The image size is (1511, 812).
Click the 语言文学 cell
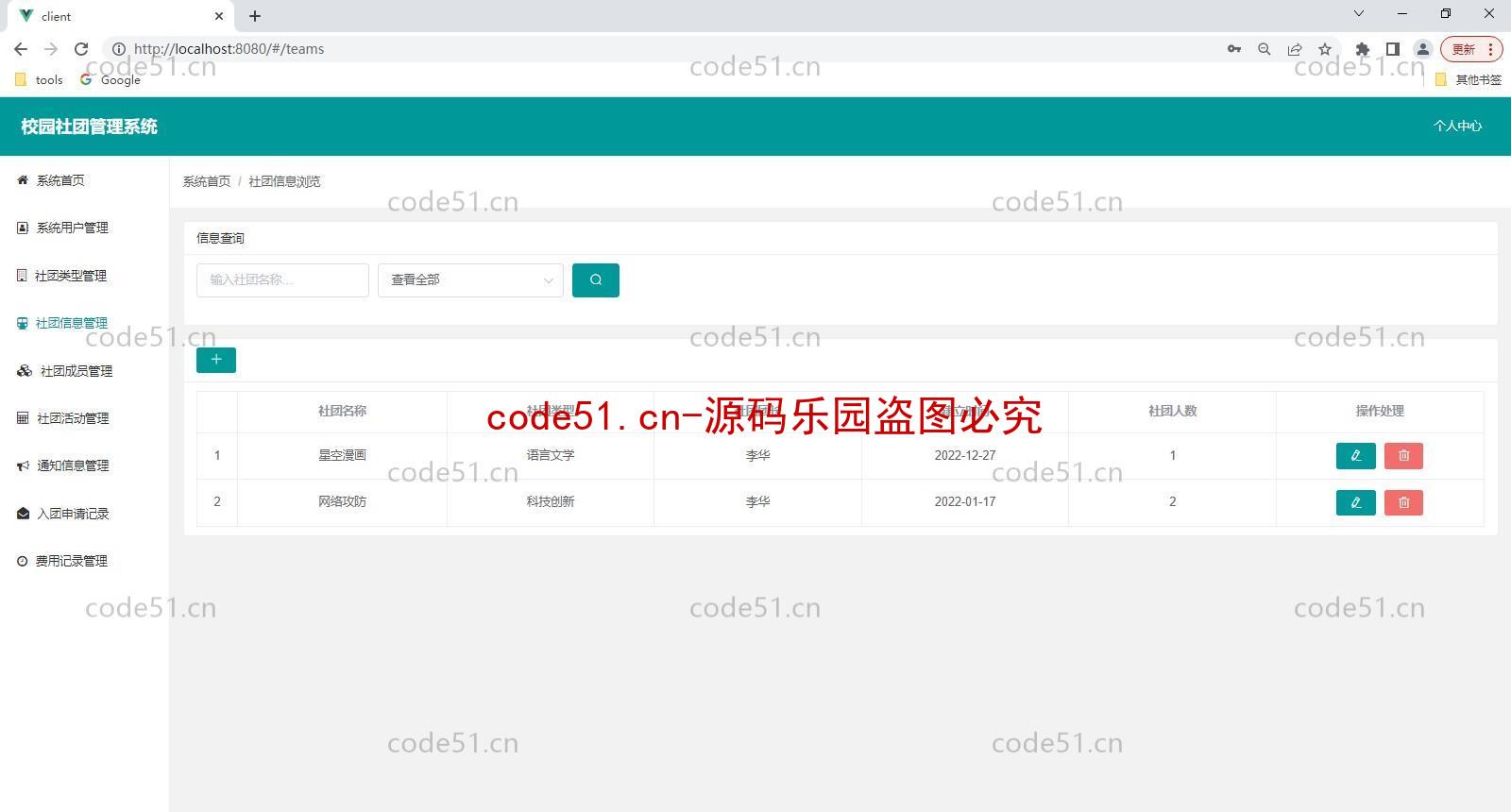(x=551, y=455)
